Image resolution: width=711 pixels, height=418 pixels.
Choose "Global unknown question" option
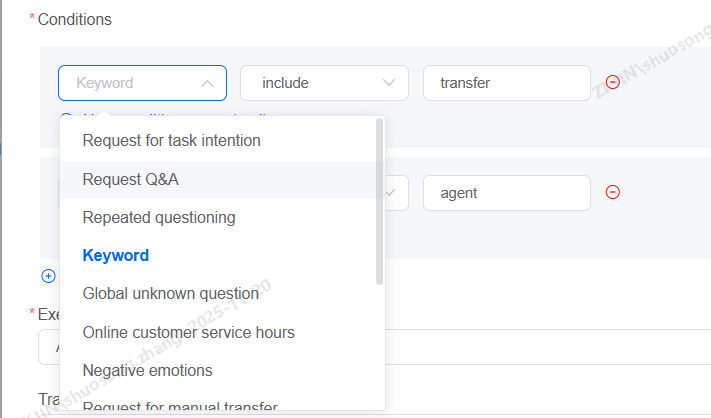(170, 294)
